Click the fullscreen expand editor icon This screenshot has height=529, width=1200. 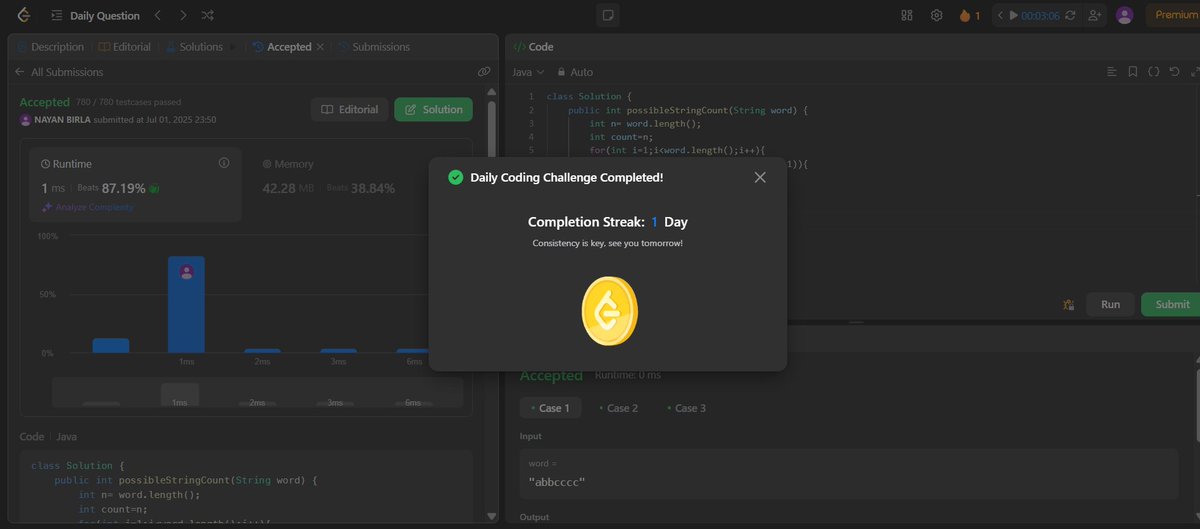coord(1194,72)
